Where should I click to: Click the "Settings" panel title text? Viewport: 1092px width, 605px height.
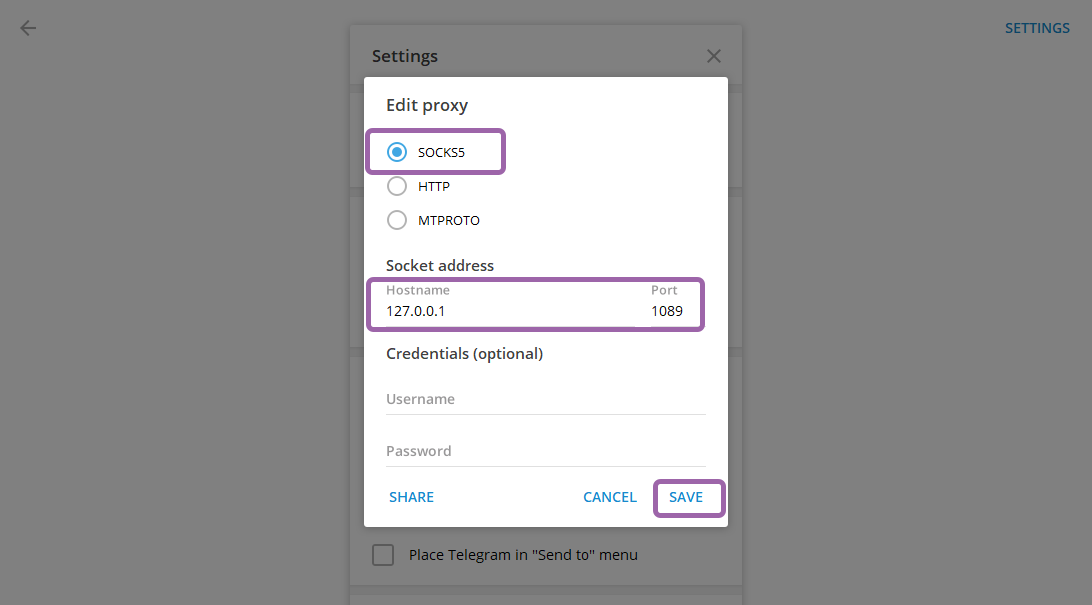pyautogui.click(x=405, y=56)
